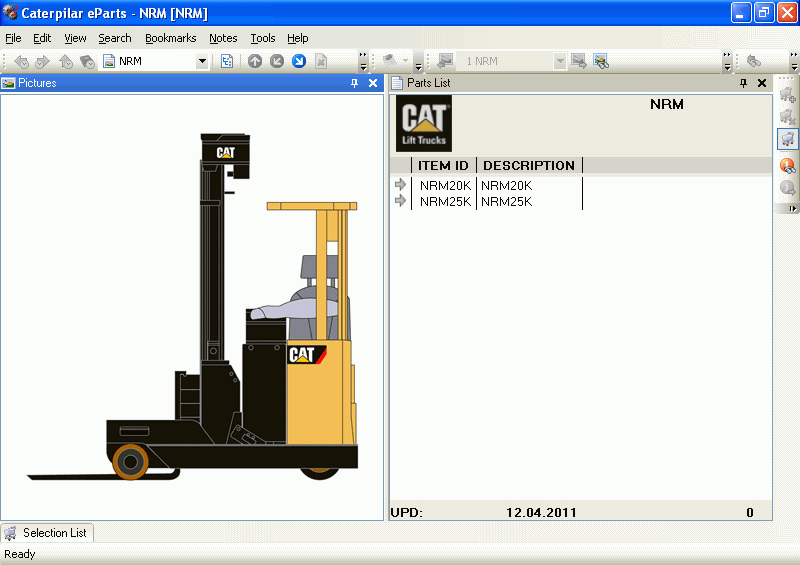
Task: Click the search binoculars icon at far right
Action: [754, 61]
